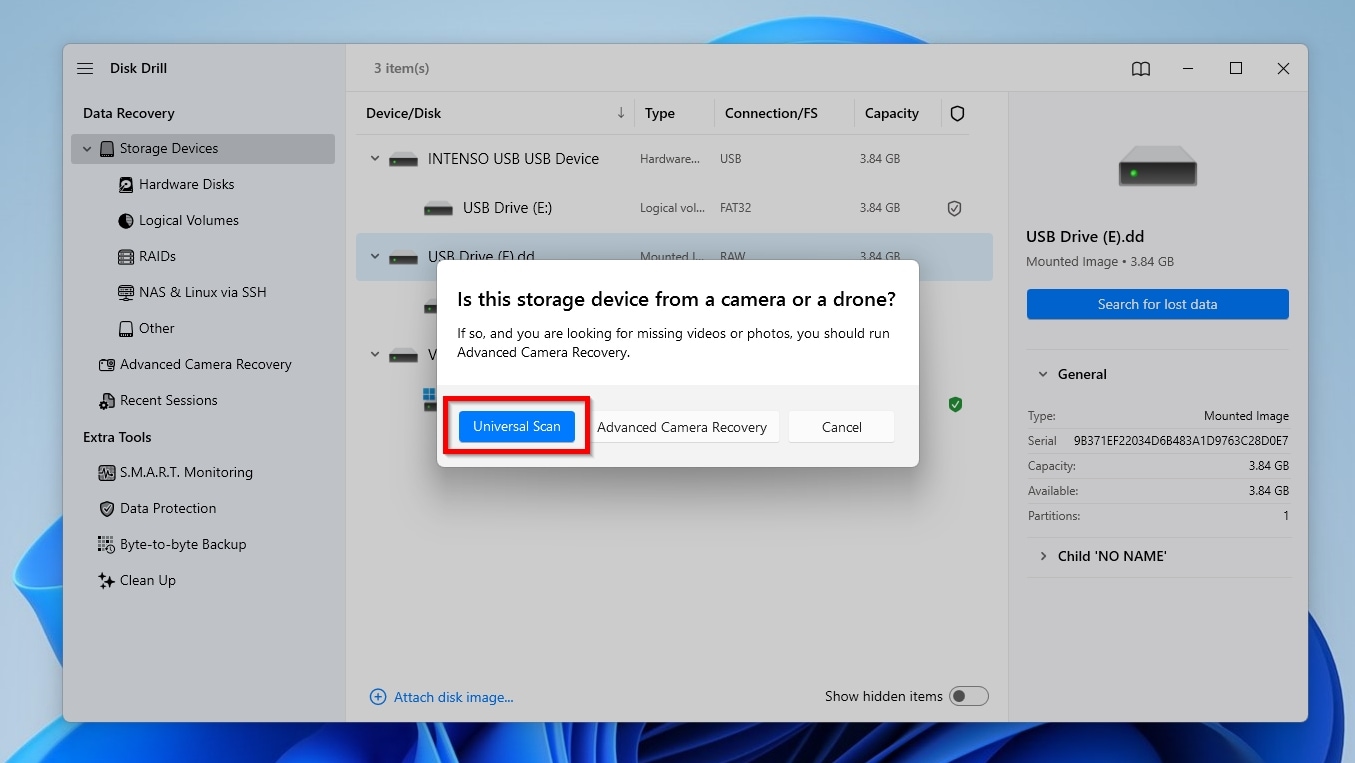
Task: Open Byte-to-byte Backup tool
Action: [x=182, y=544]
